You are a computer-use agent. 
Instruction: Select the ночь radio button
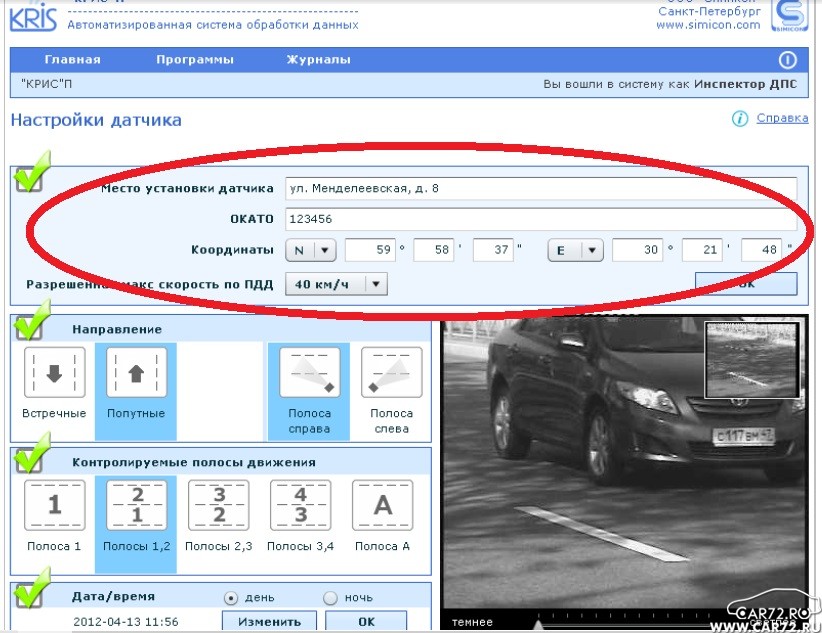tap(330, 598)
